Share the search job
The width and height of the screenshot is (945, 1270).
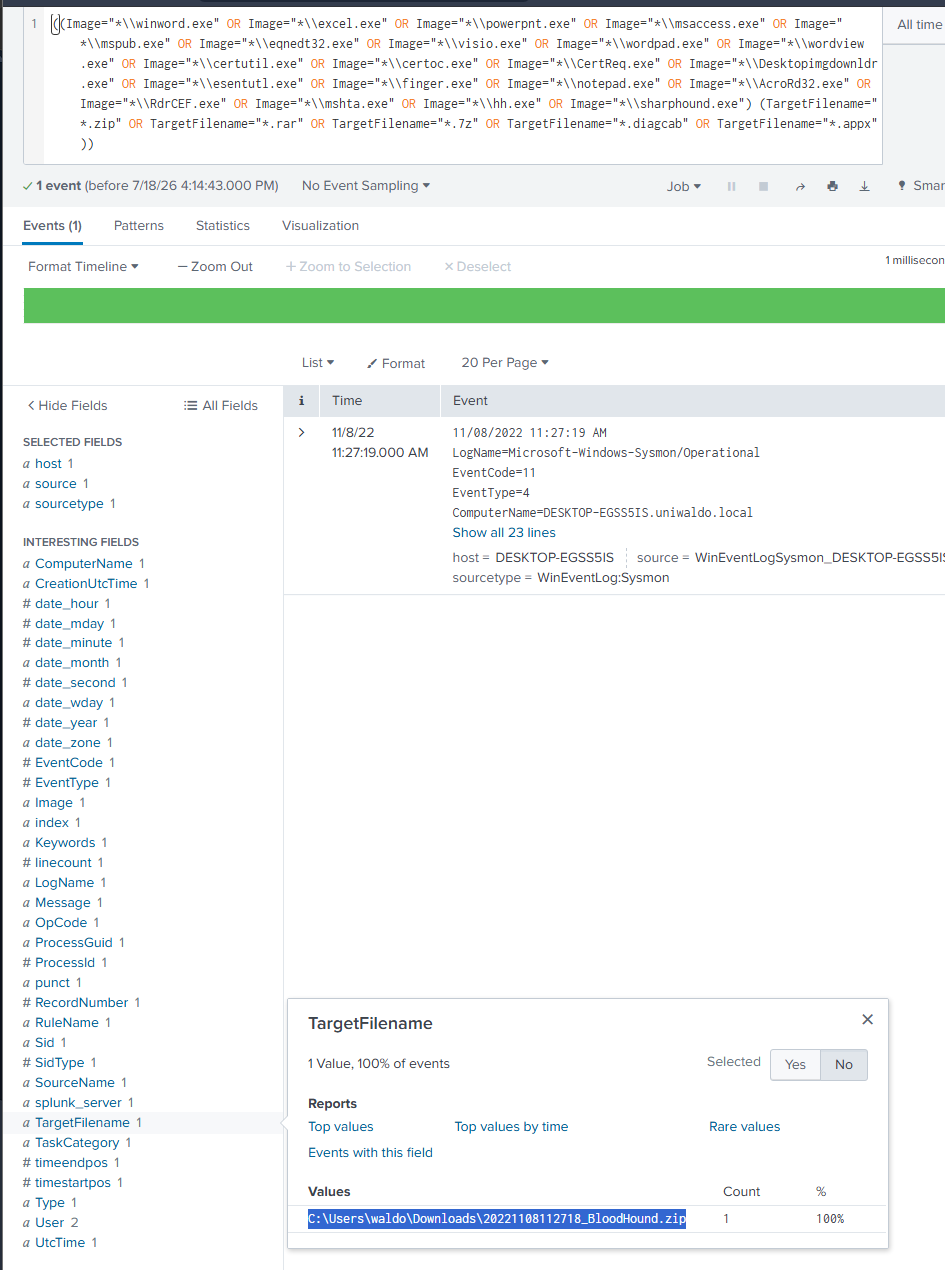(800, 186)
